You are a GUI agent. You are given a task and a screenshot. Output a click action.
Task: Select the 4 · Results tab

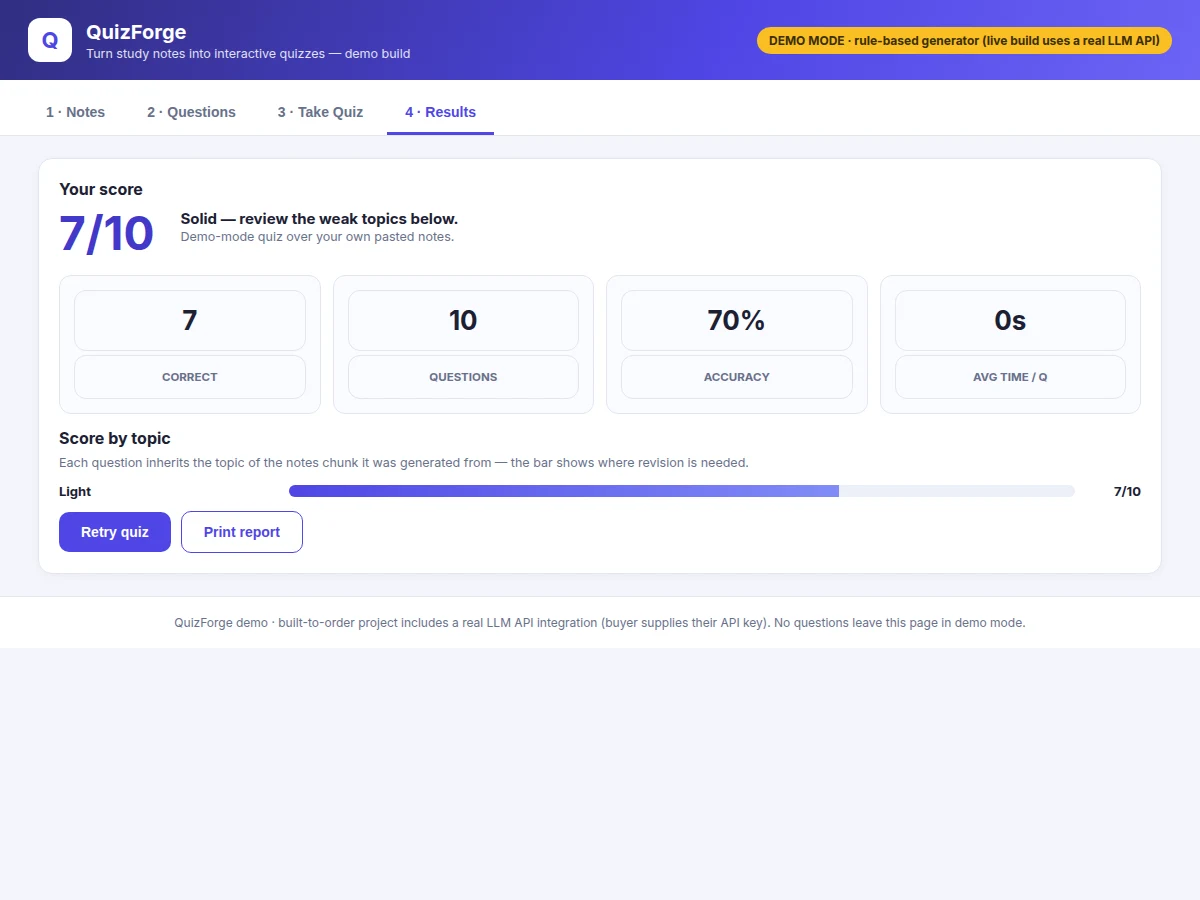point(440,112)
